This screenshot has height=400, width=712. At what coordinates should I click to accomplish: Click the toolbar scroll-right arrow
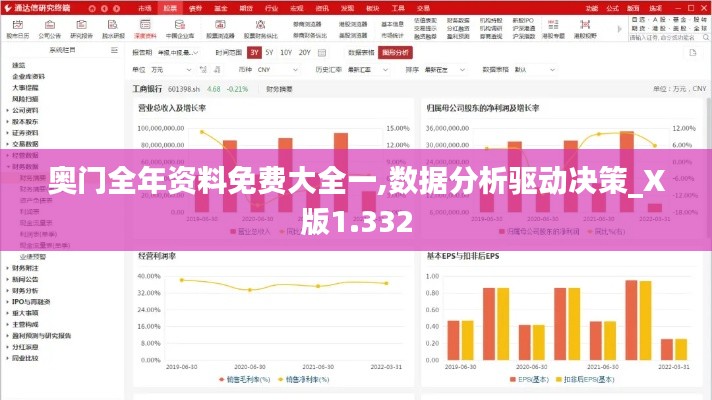pos(619,29)
